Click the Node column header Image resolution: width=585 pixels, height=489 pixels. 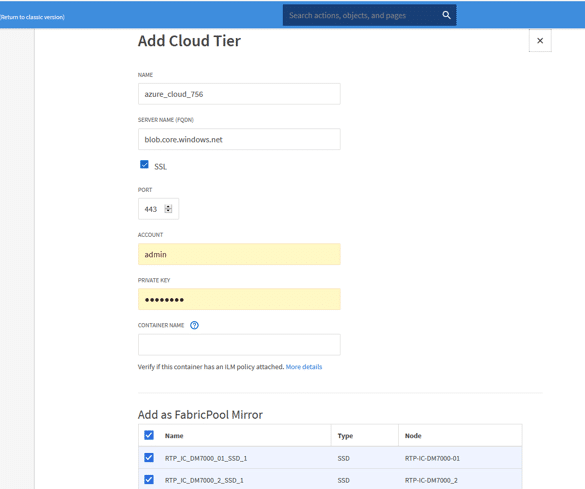[x=413, y=436]
